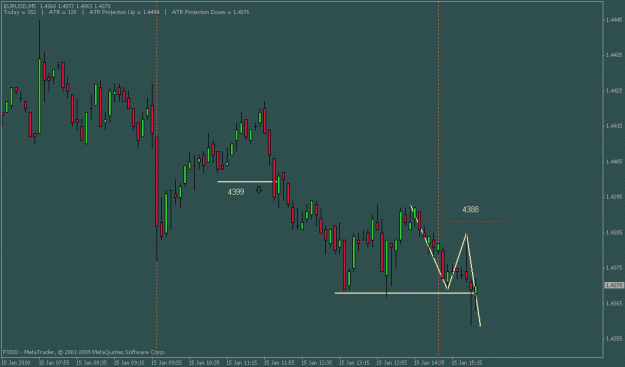Click the 'ATR = 135' indicator text
The height and width of the screenshot is (367, 625).
(63, 12)
